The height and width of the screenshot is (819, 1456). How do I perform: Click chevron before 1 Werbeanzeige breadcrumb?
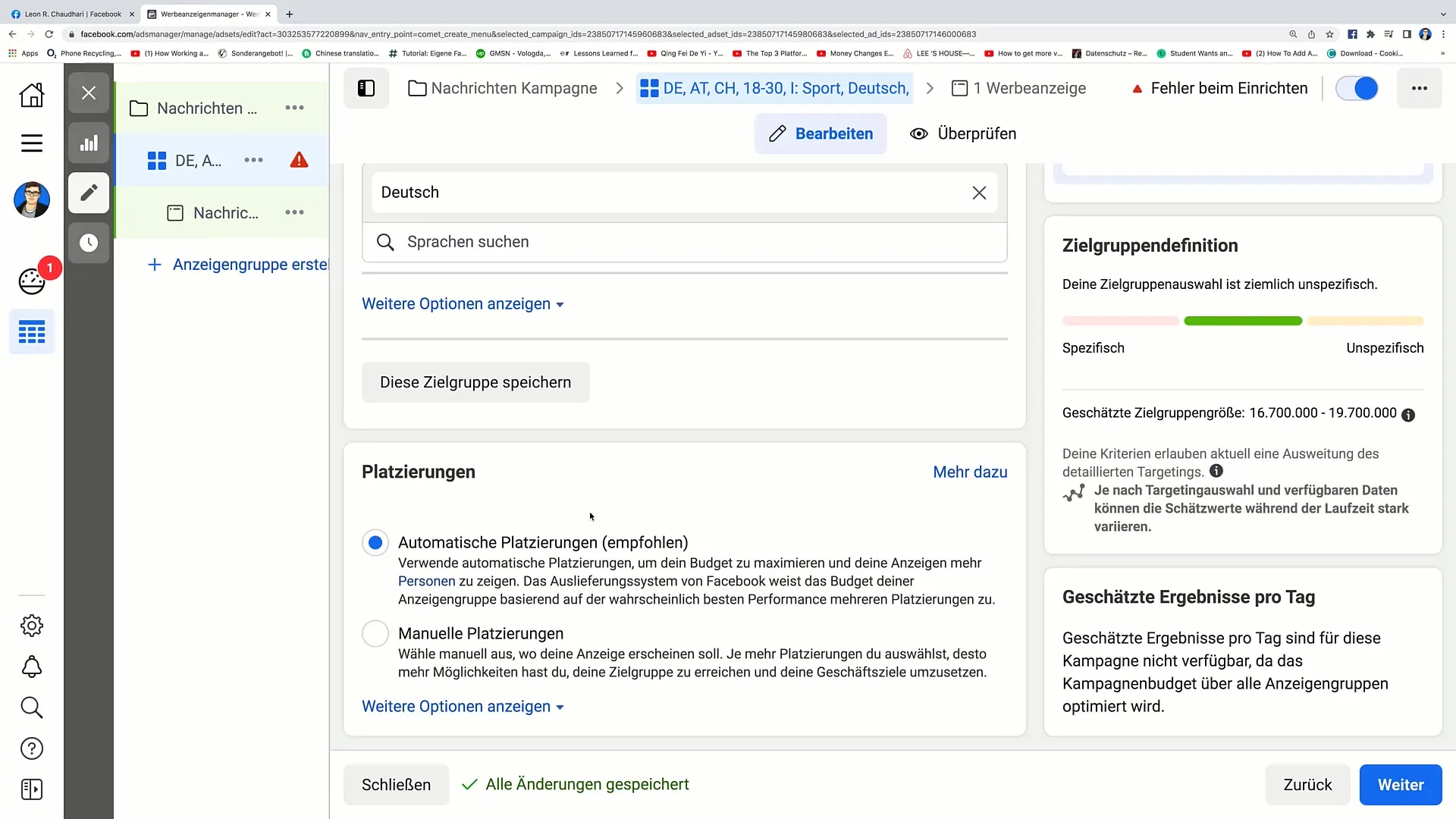[x=930, y=89]
